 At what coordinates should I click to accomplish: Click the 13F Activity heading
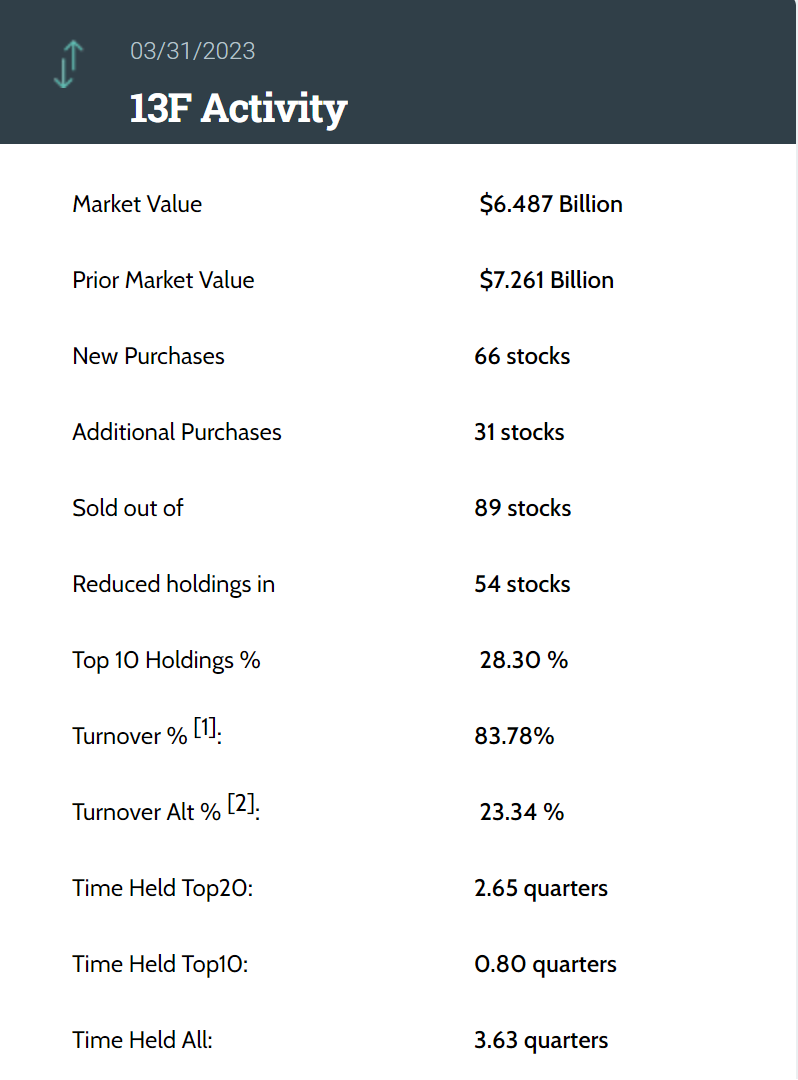click(238, 108)
